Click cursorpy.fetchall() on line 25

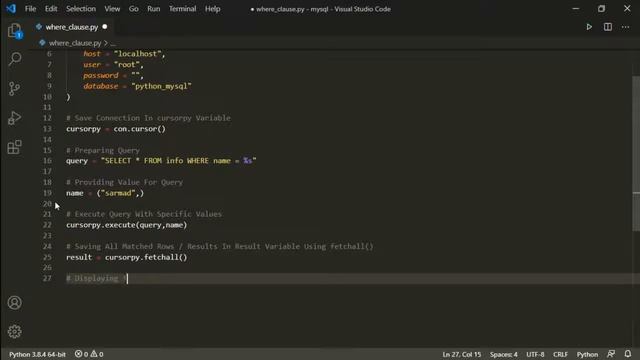(x=146, y=257)
